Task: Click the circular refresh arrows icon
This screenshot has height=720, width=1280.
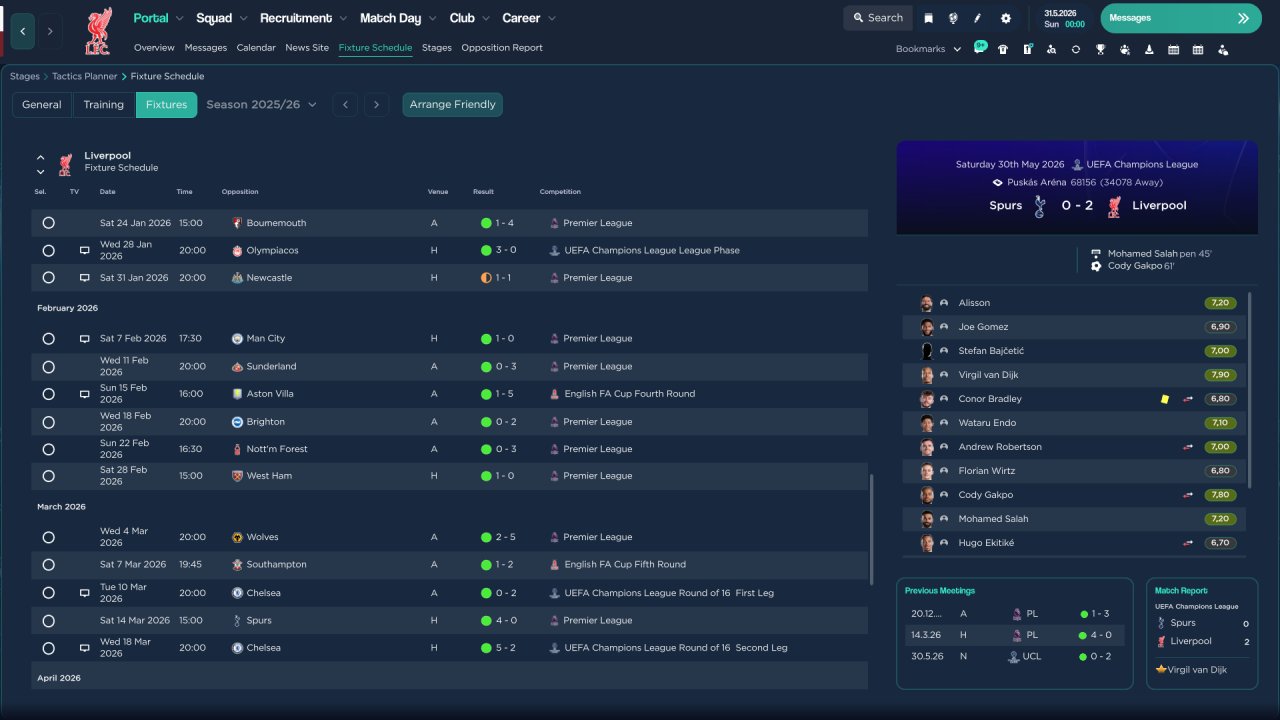Action: (x=1076, y=49)
